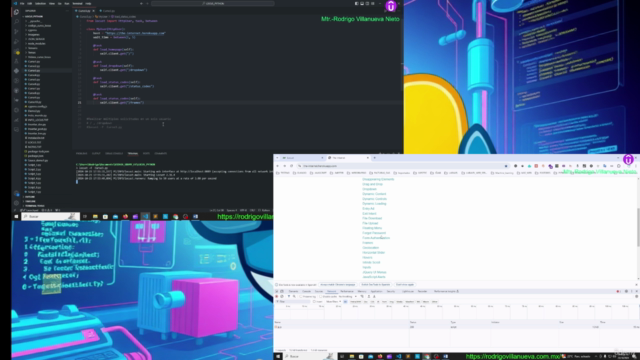Bookmark the page with the star icon
The width and height of the screenshot is (640, 360).
(x=506, y=166)
